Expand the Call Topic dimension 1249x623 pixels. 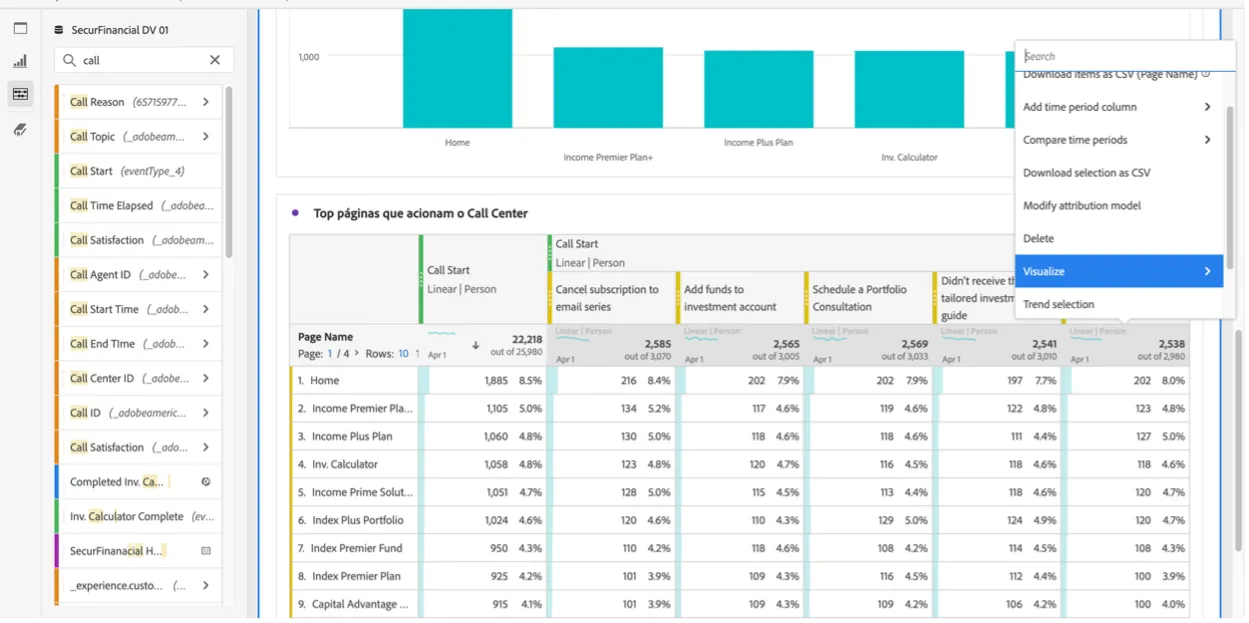click(x=206, y=137)
